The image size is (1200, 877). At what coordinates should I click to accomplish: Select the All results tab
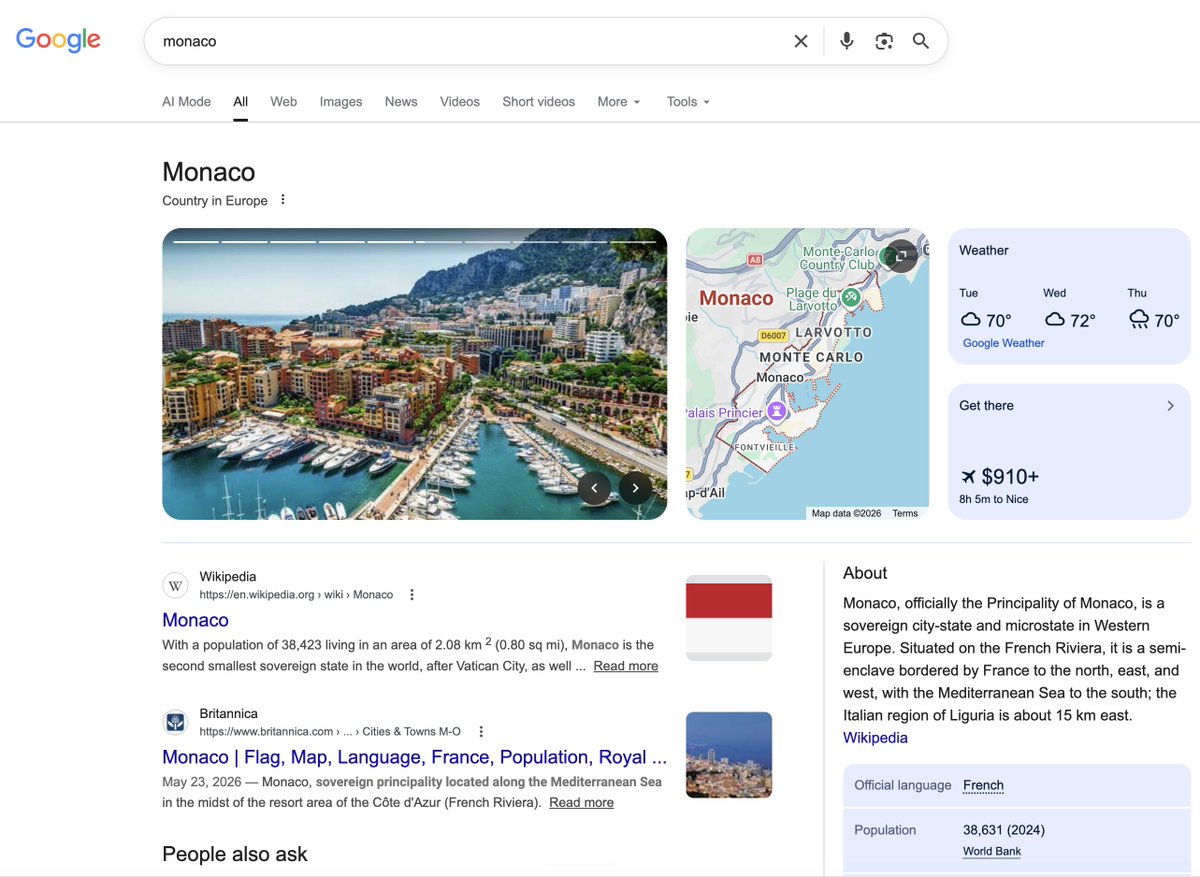point(241,102)
